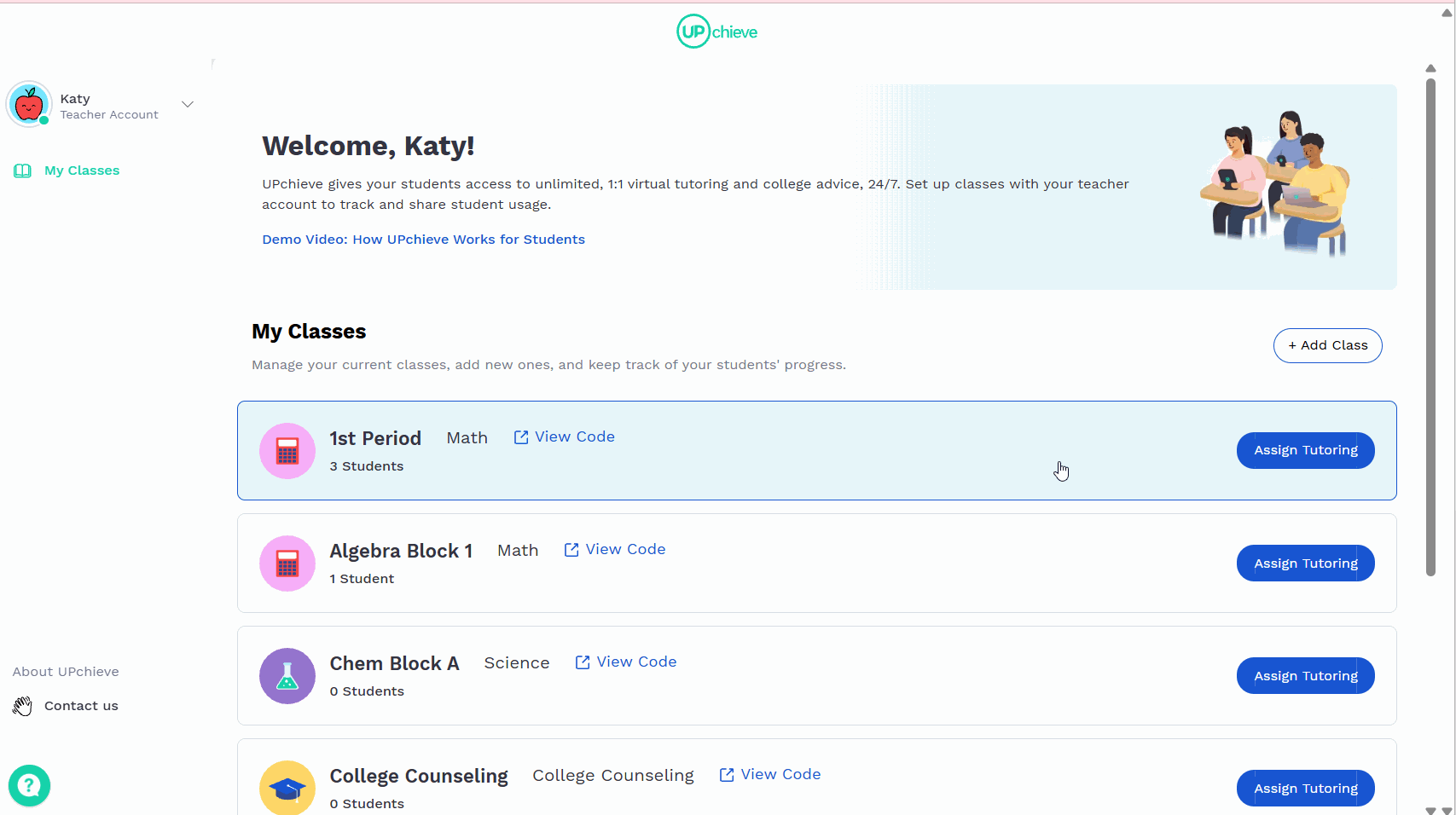View Code for Chem Block A
Viewport: 1456px width, 815px height.
click(636, 662)
